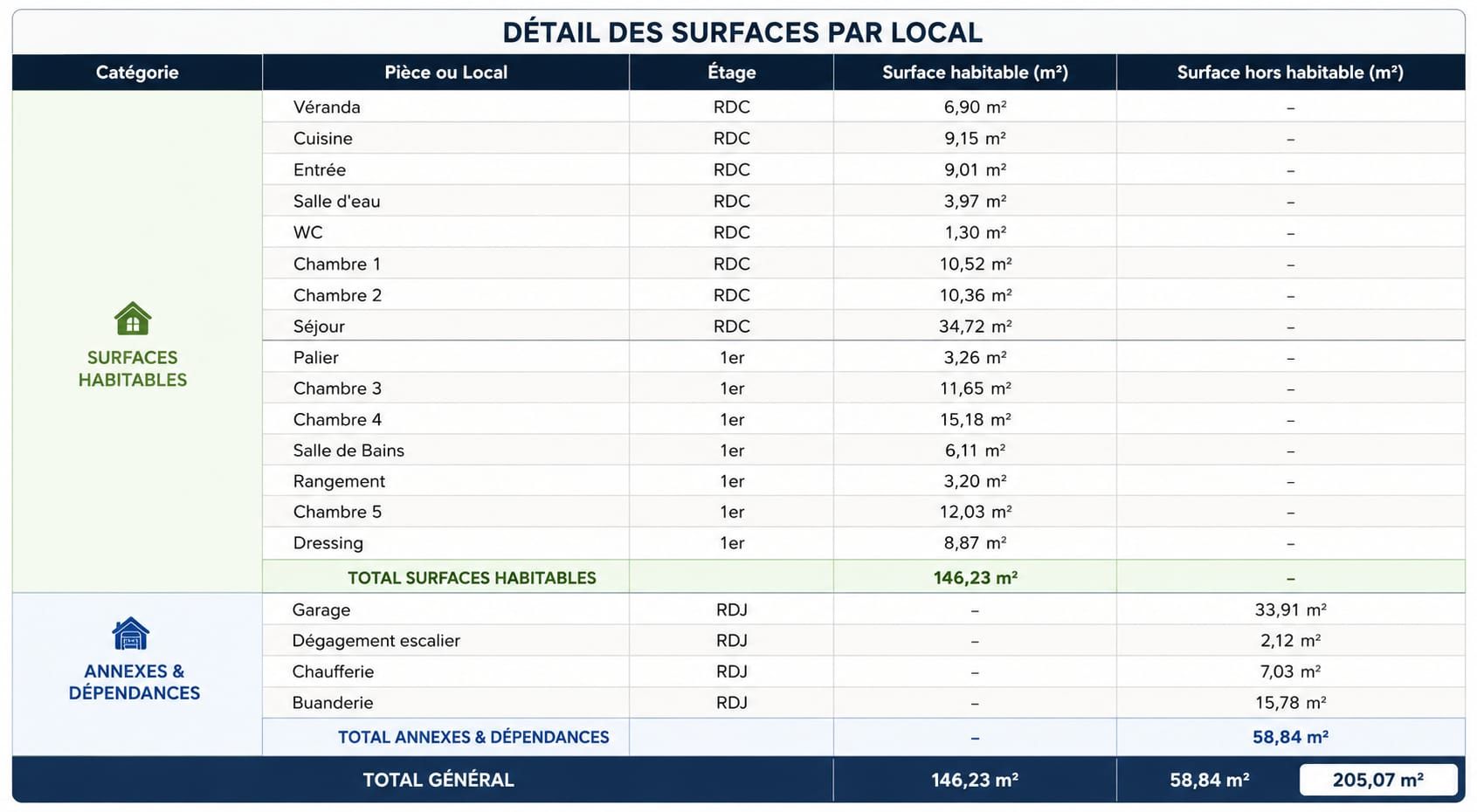Click the grand total box '205,07 m²'
Viewport: 1477px width, 812px height.
[1378, 781]
